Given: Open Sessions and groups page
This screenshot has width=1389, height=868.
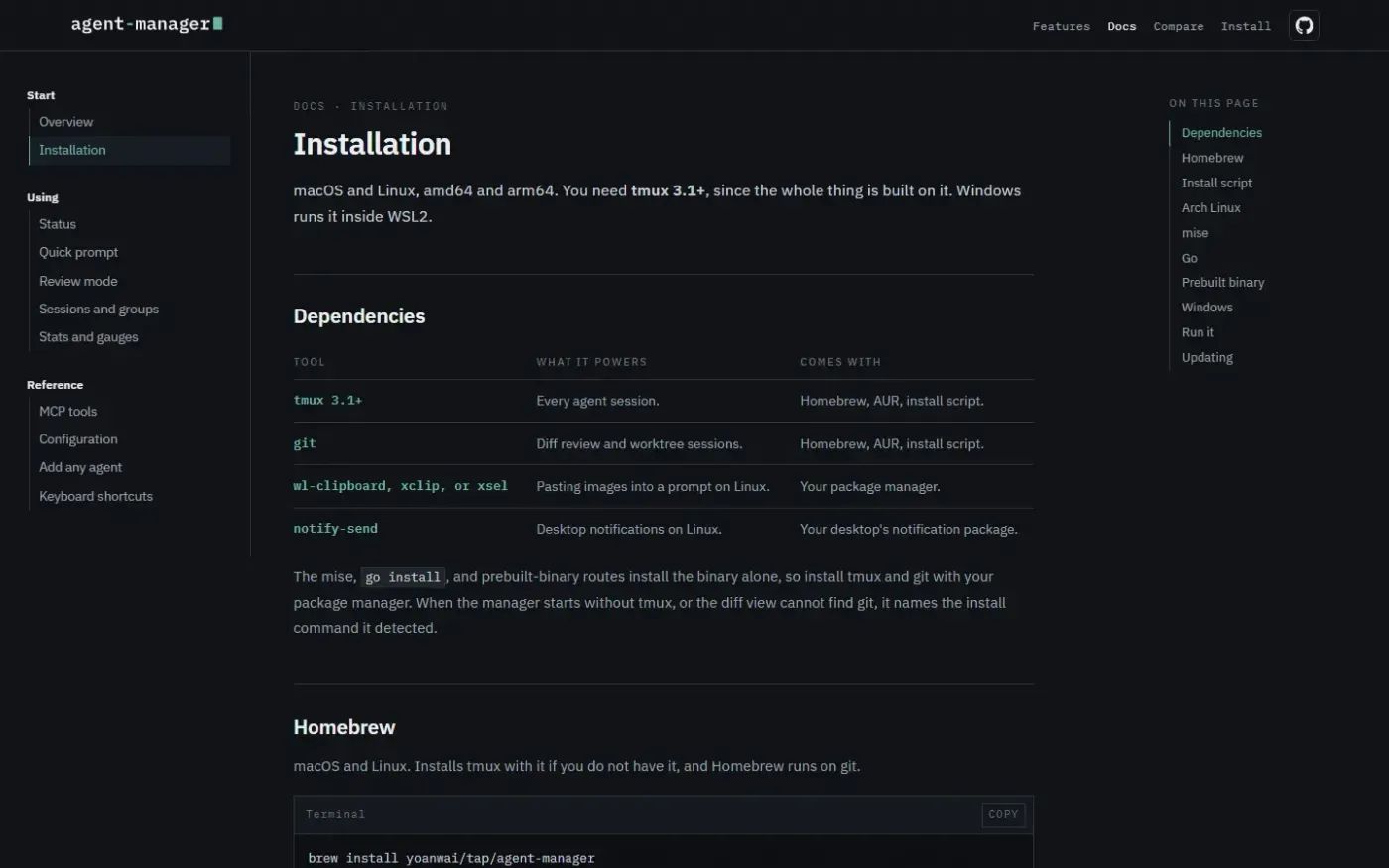Looking at the screenshot, I should pos(98,309).
